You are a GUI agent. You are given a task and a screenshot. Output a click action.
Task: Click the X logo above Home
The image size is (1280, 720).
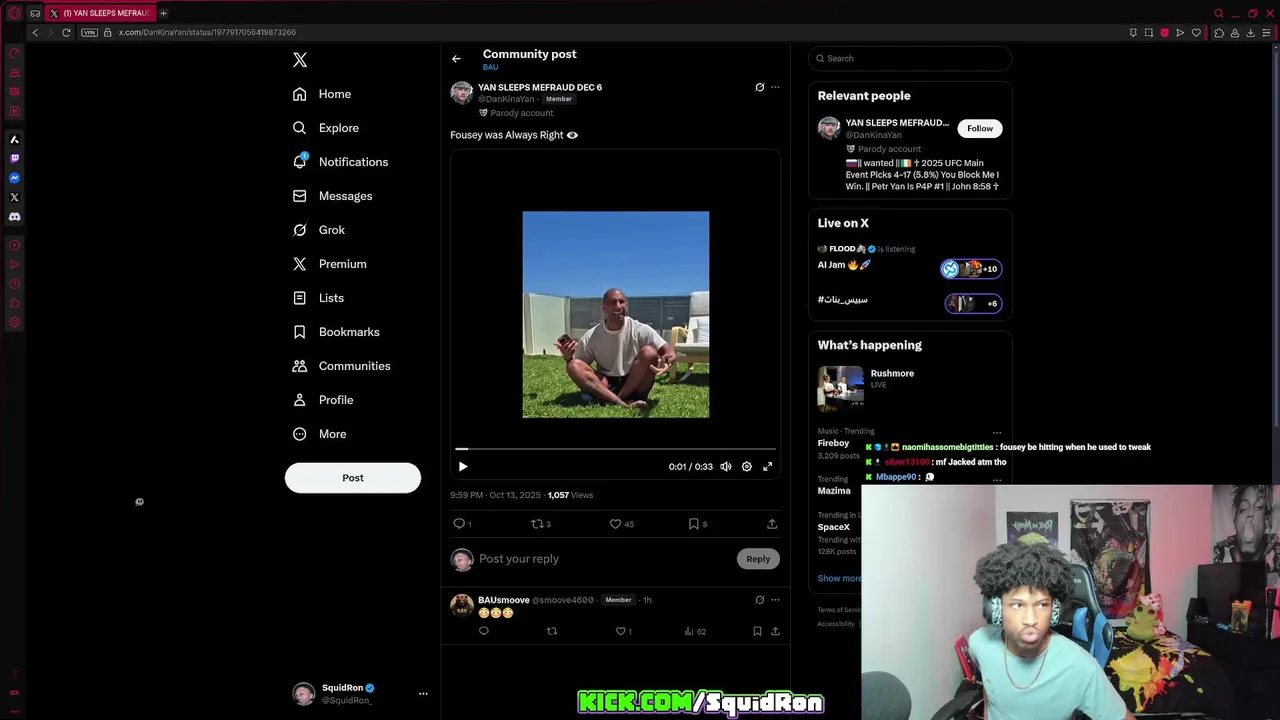[300, 60]
